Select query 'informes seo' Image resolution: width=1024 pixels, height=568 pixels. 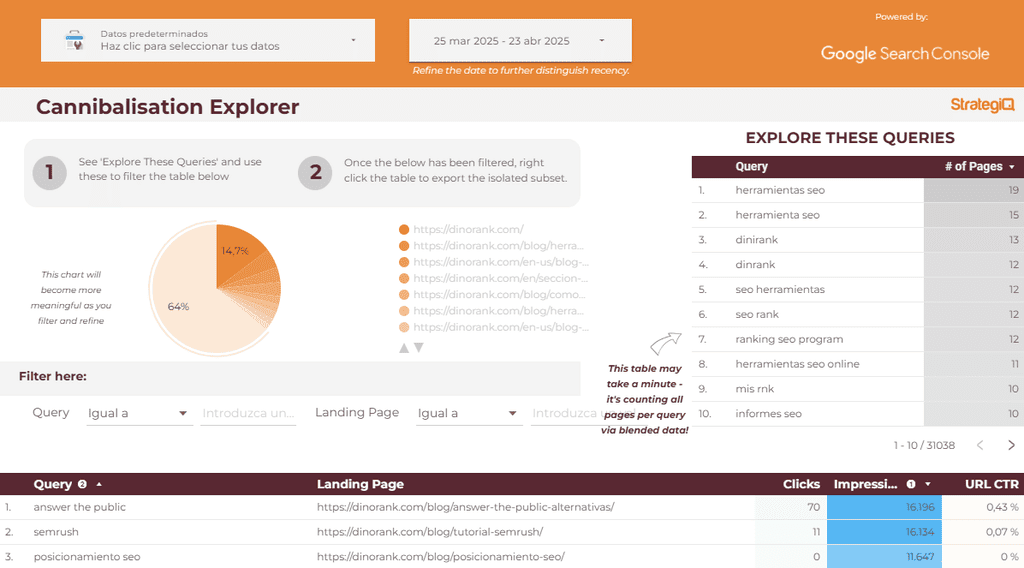(768, 413)
